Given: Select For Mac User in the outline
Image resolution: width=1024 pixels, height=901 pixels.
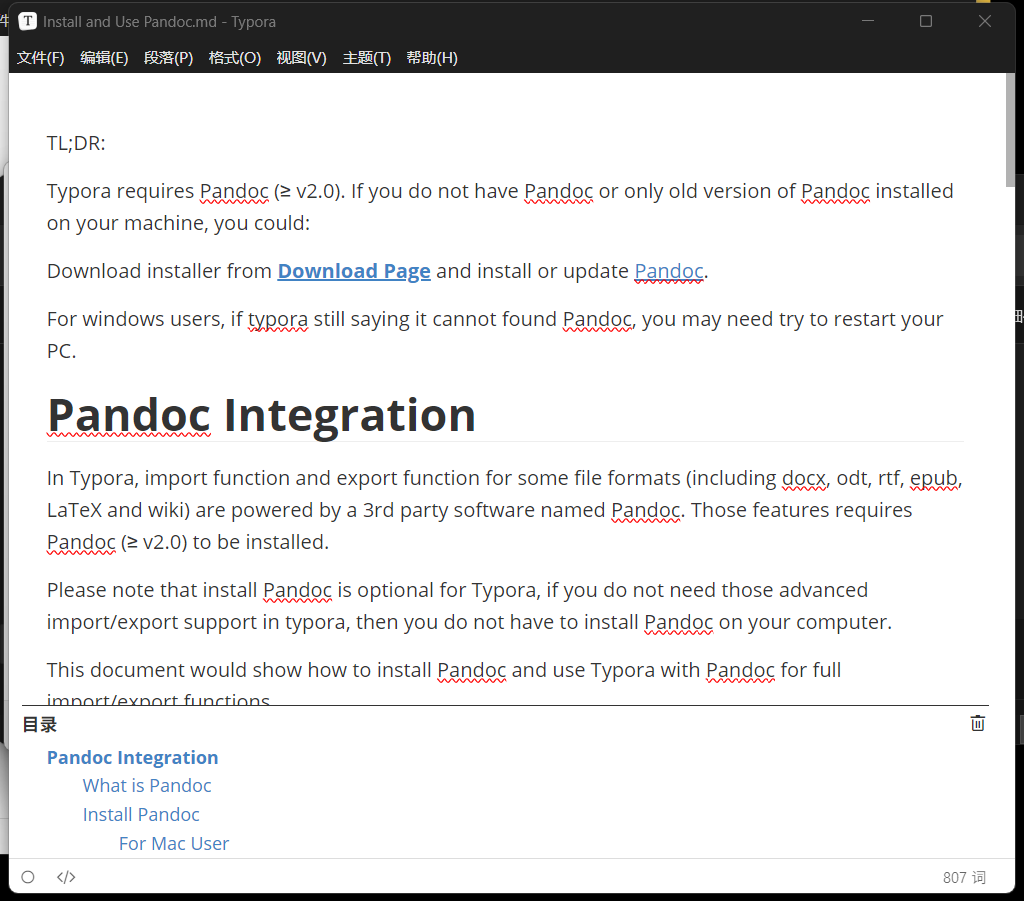Looking at the screenshot, I should click(173, 843).
